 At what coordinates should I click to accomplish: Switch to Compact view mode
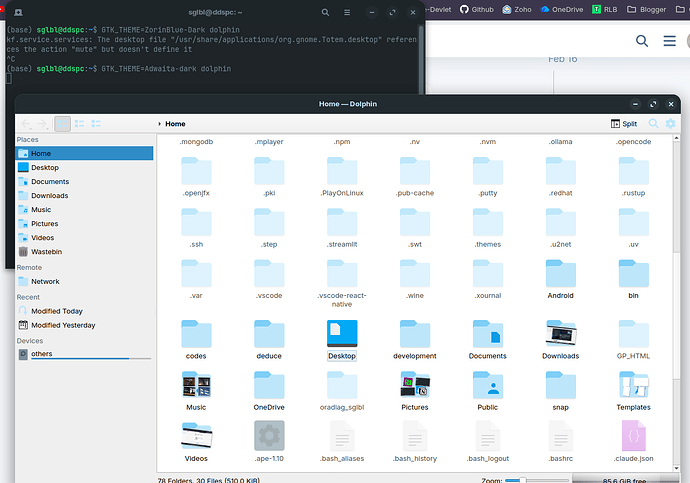(80, 124)
